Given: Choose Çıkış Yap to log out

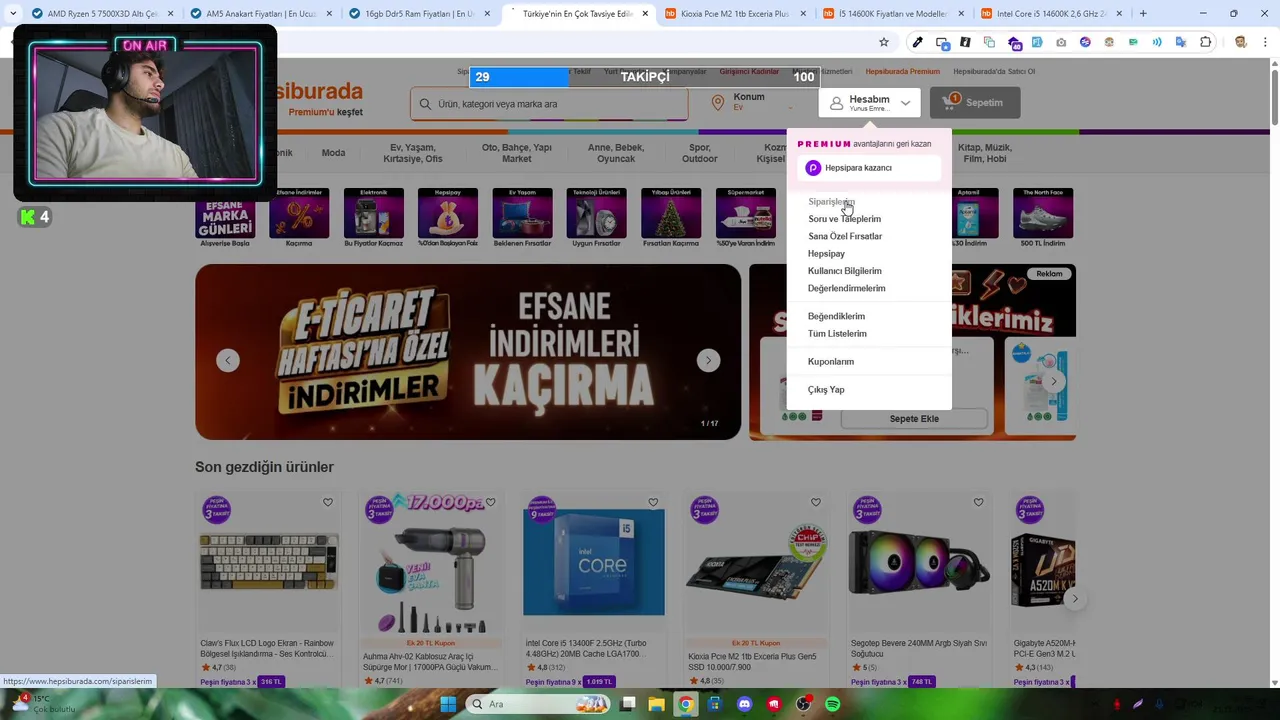Looking at the screenshot, I should [x=826, y=390].
